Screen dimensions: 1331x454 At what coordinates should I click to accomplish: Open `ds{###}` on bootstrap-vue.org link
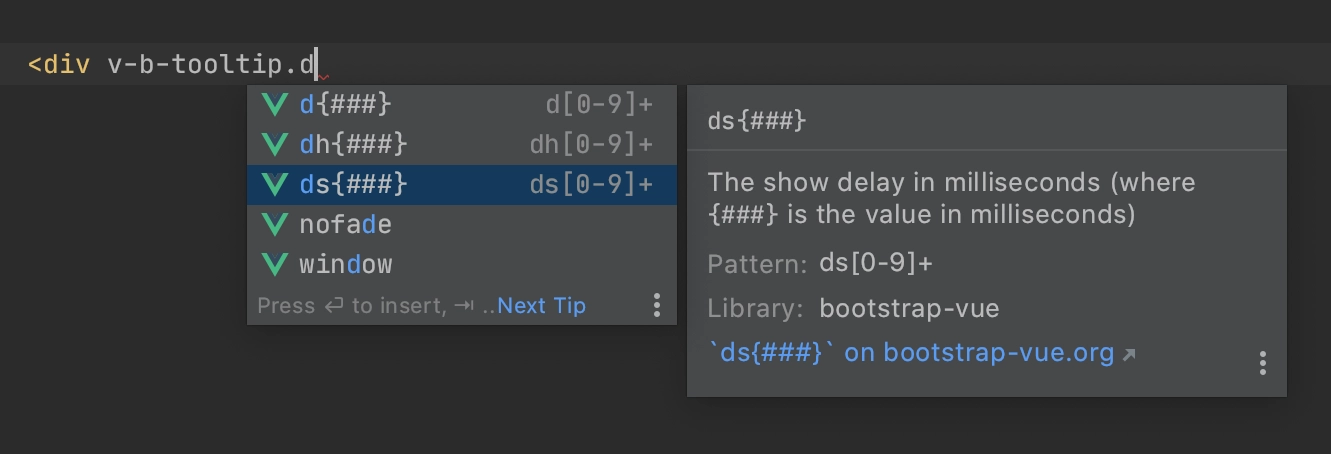pos(911,353)
